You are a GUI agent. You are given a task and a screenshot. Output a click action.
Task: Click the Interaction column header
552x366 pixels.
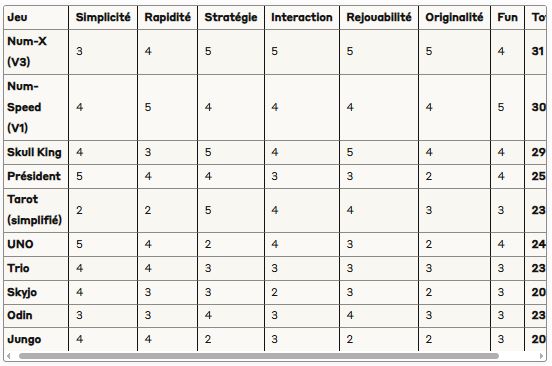[x=302, y=17]
